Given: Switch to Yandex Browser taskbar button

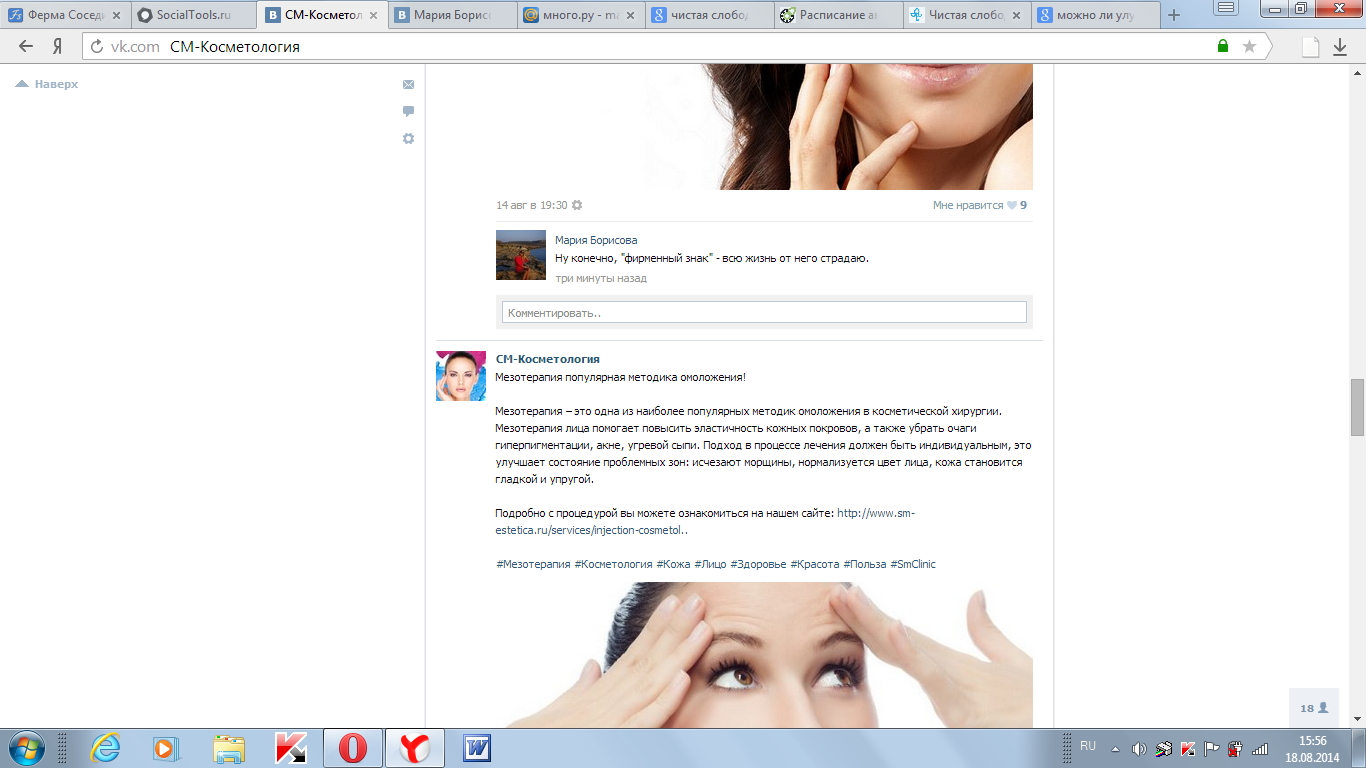Looking at the screenshot, I should click(x=415, y=748).
